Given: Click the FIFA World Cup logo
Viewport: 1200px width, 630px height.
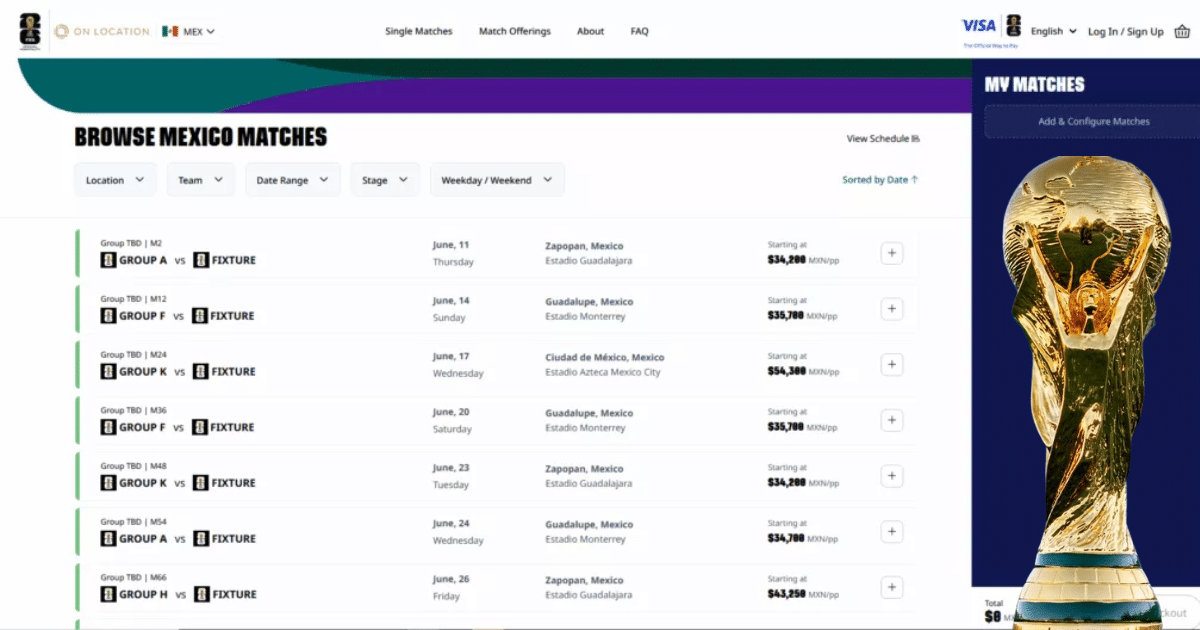Looking at the screenshot, I should [30, 31].
